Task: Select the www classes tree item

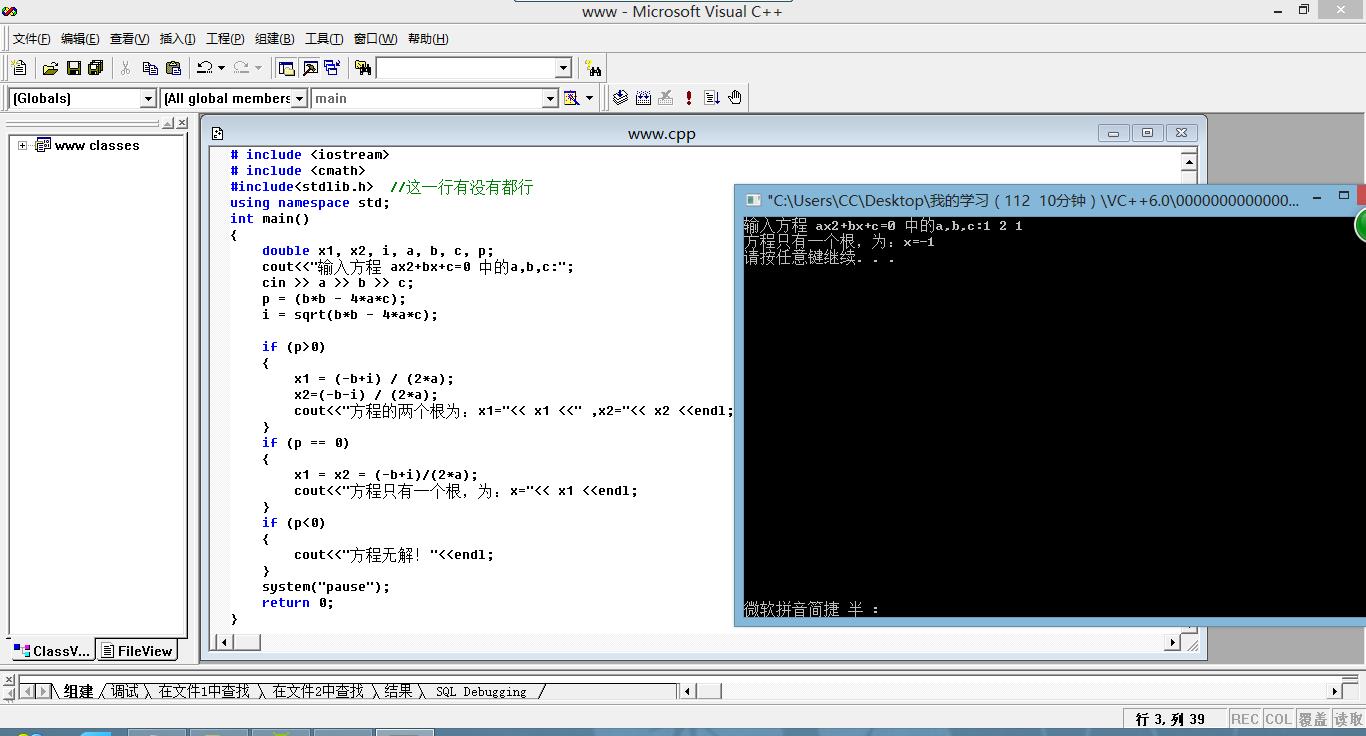Action: (97, 145)
